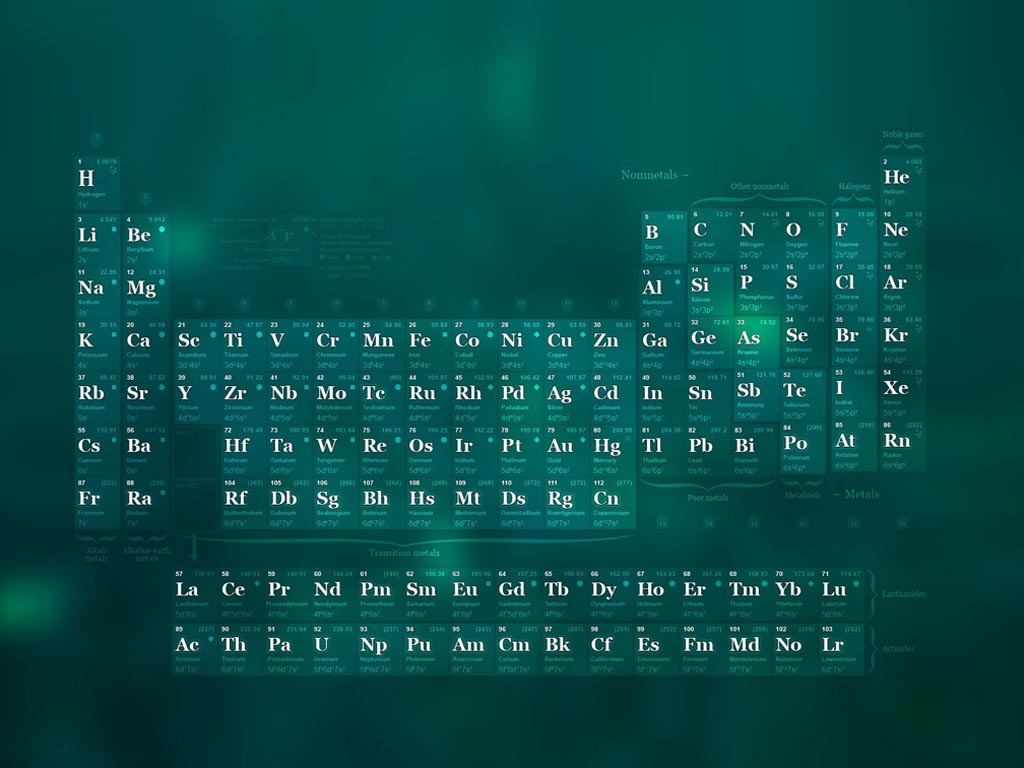Click the Rutherfordium (Rf) cell
Viewport: 1024px width, 768px height.
point(244,504)
